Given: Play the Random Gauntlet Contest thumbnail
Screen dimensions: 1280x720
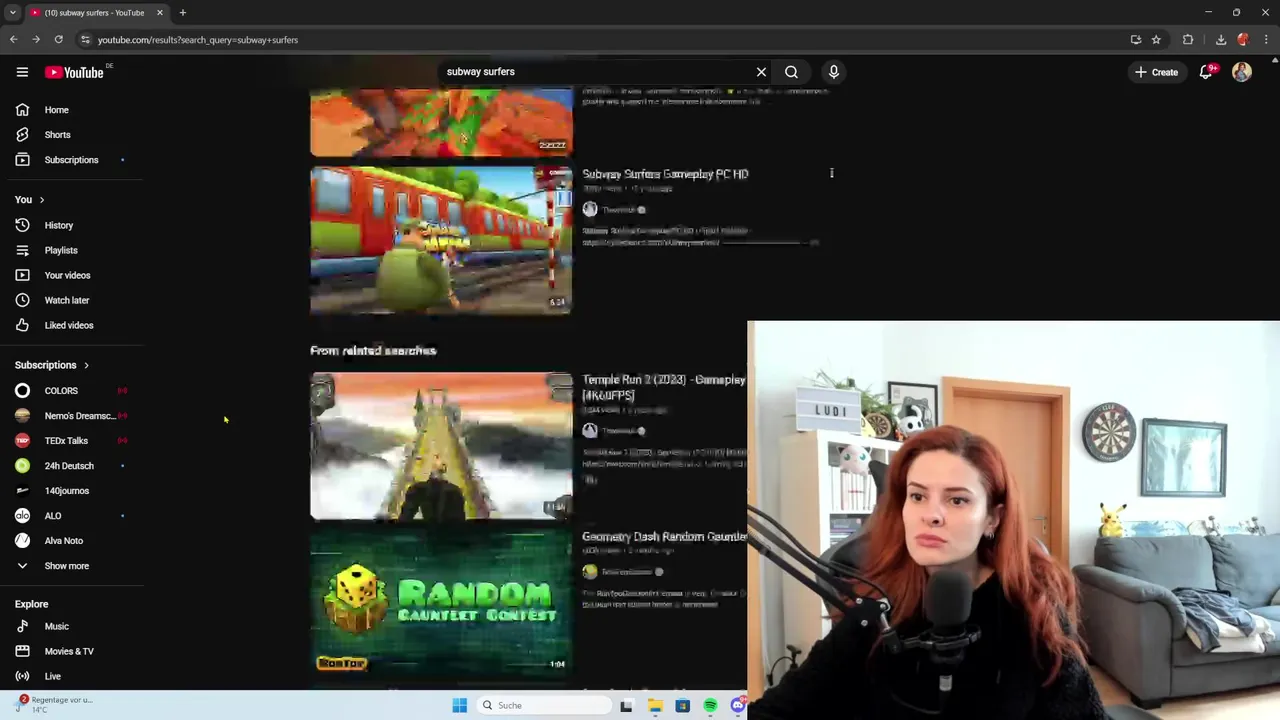Looking at the screenshot, I should (x=441, y=604).
